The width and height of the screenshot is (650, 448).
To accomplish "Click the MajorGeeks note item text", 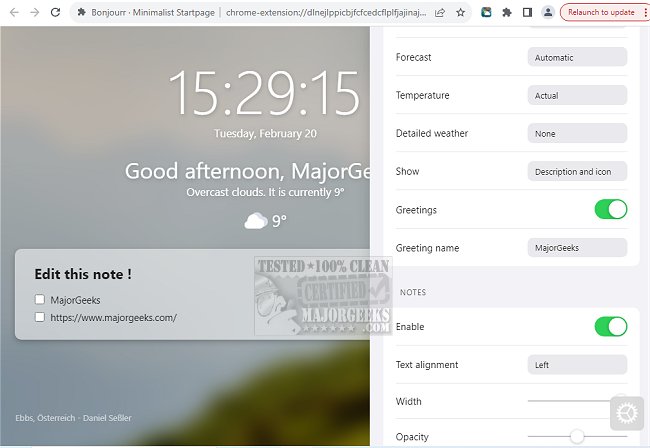I will 75,300.
